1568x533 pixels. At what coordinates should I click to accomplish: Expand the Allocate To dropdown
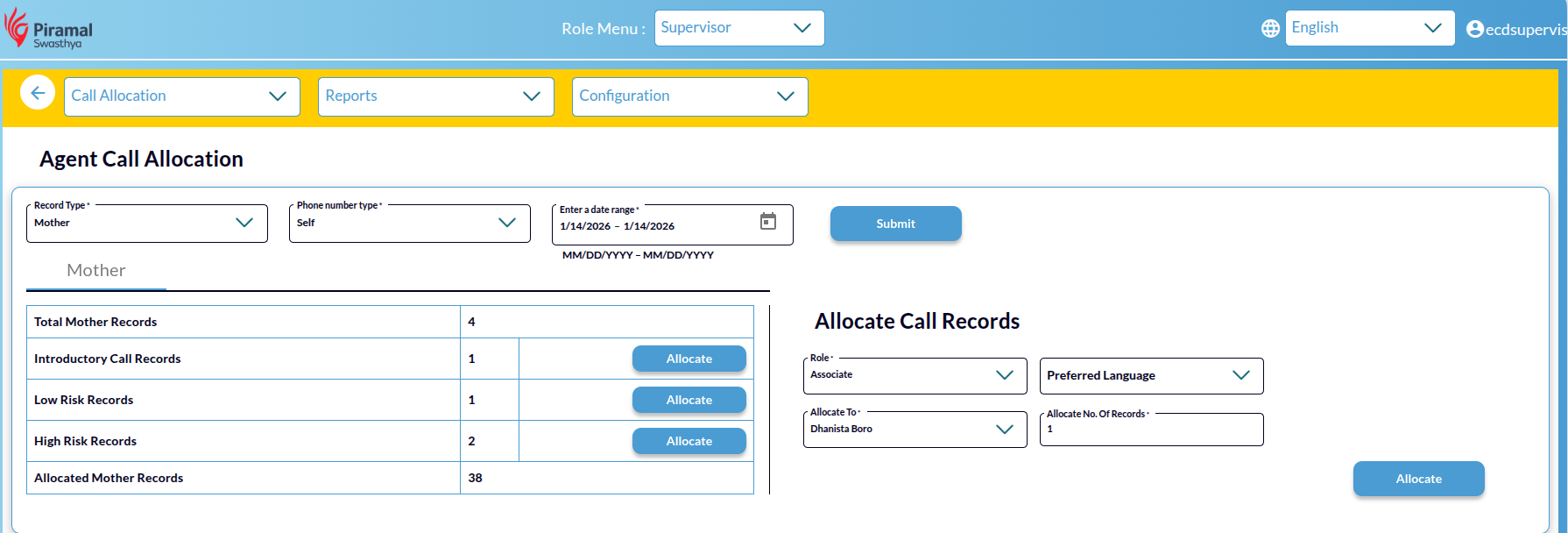914,430
